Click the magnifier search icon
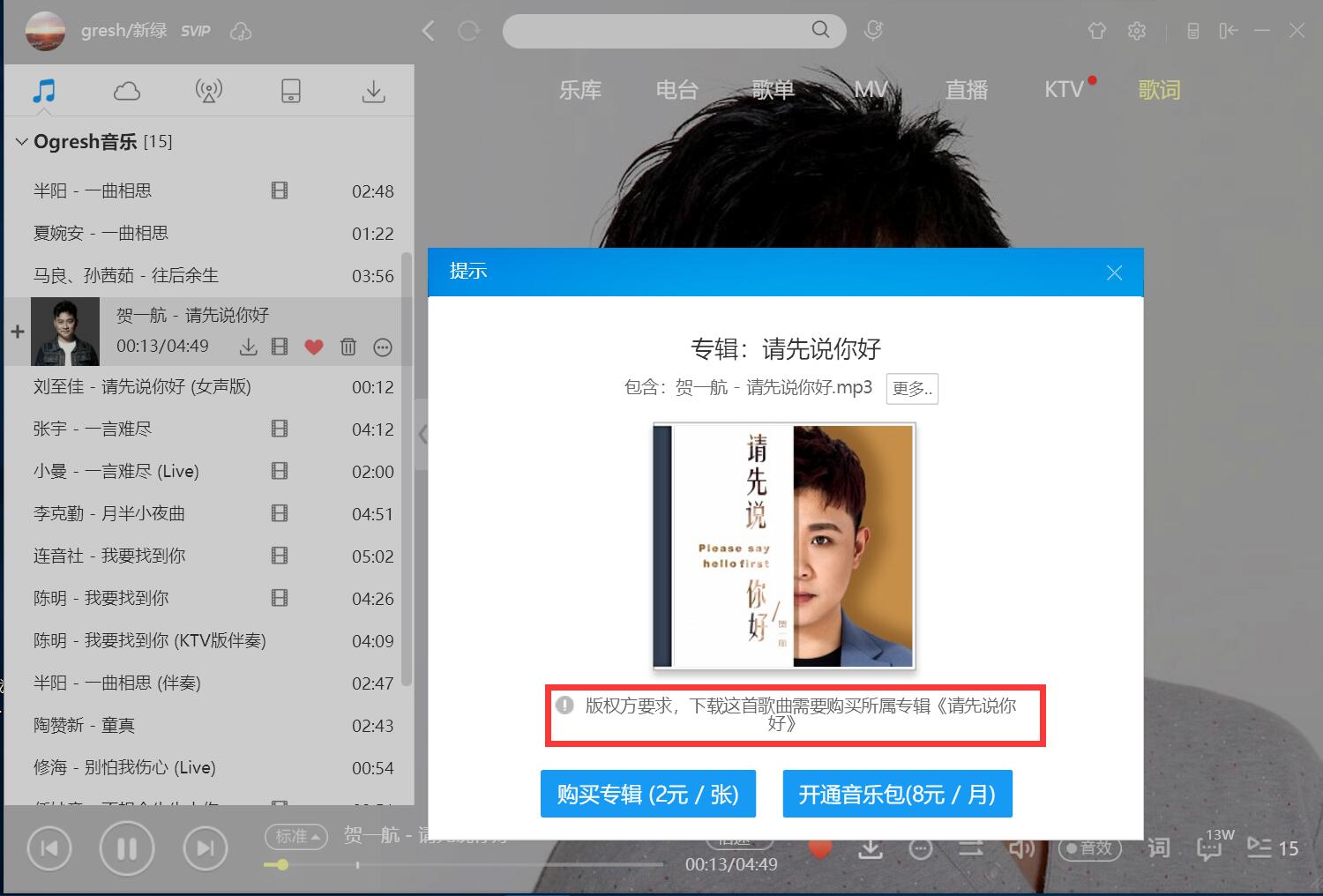Screen dimensions: 1323x896 [x=820, y=30]
